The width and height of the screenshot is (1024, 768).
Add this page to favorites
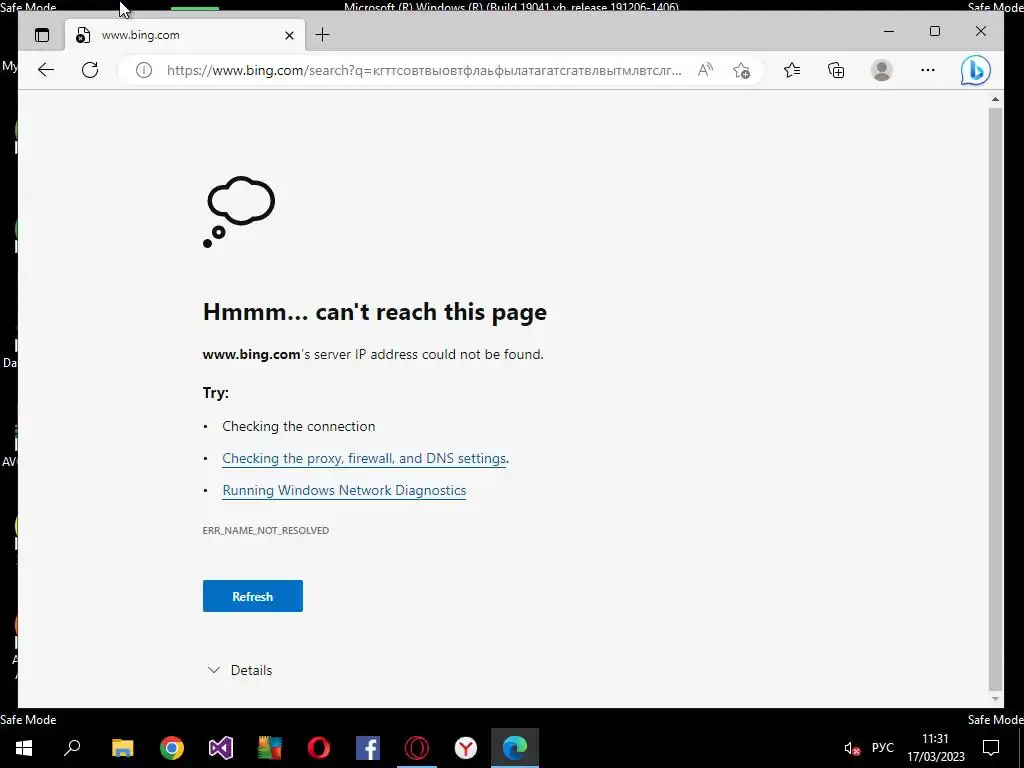(741, 70)
